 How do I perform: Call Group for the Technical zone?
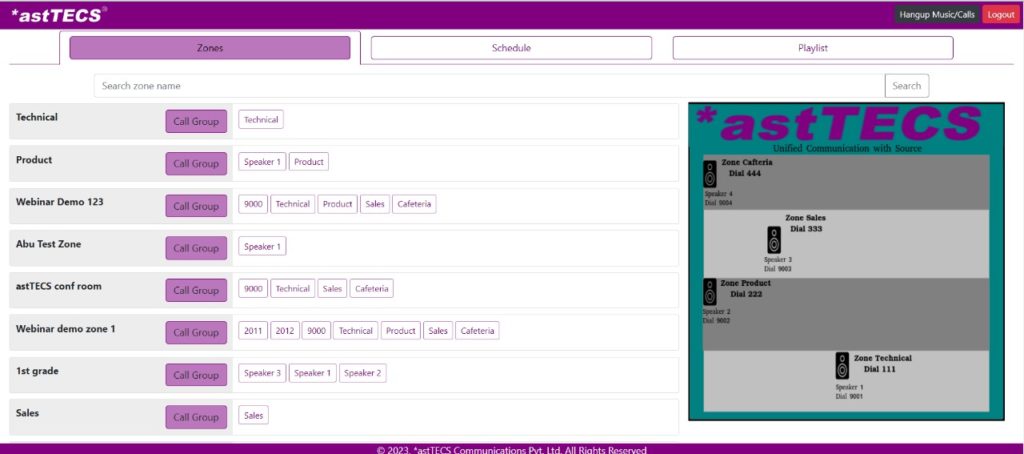pos(196,121)
